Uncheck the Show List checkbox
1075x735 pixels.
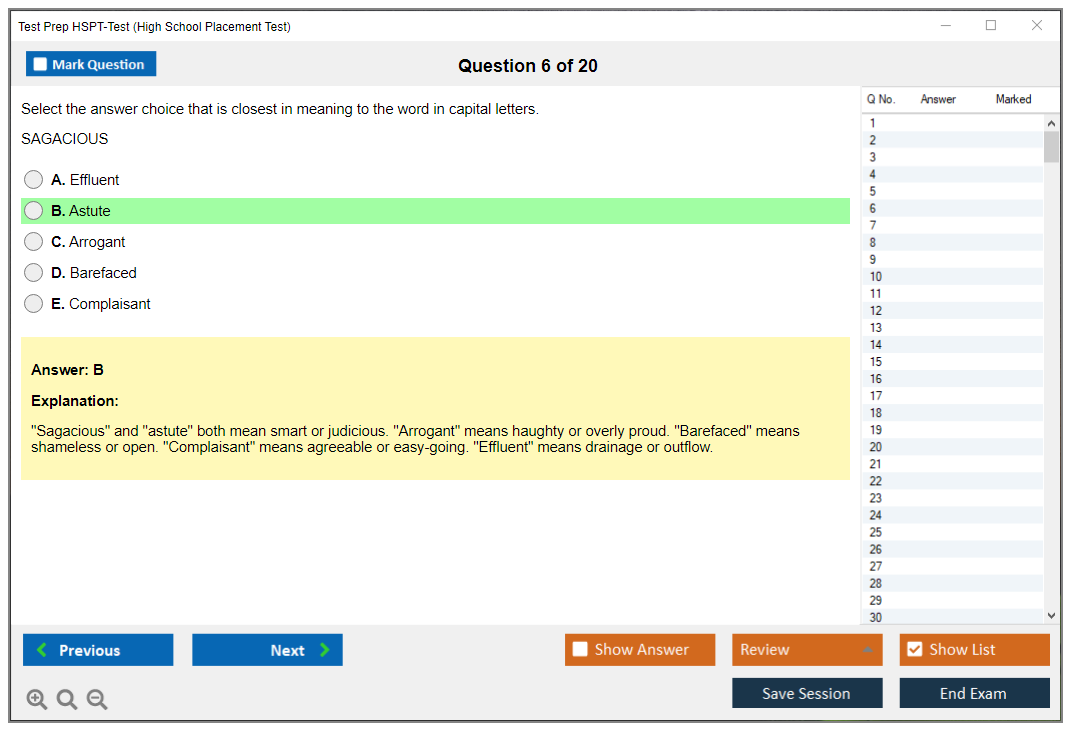pyautogui.click(x=914, y=650)
